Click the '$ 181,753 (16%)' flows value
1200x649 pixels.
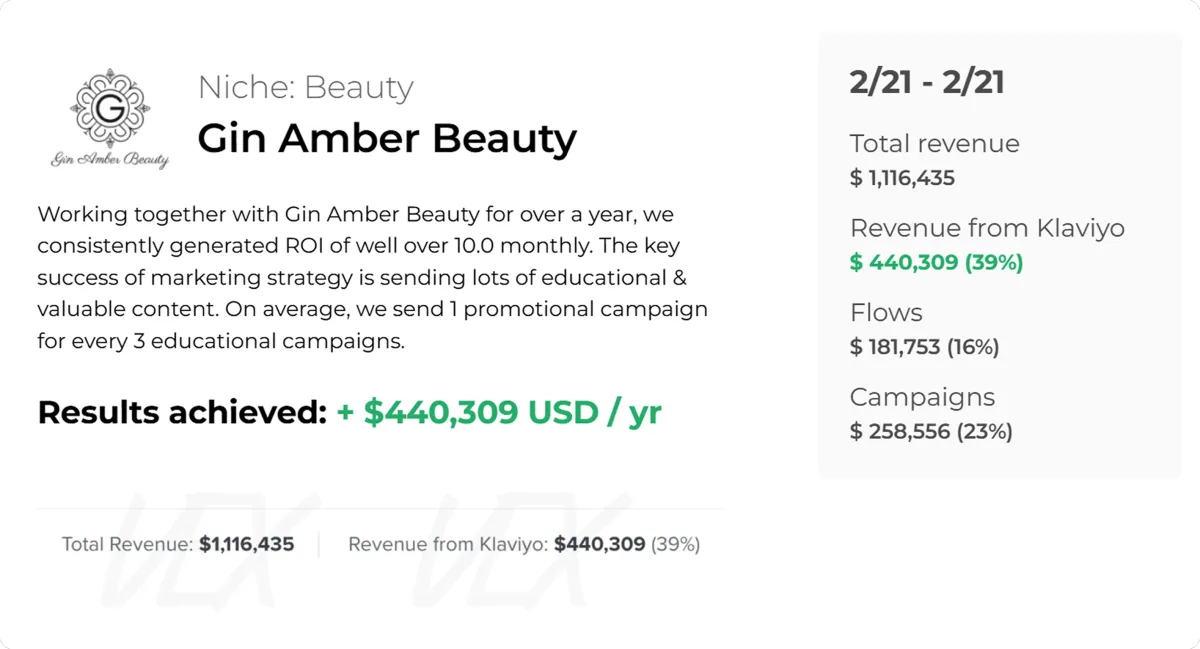[924, 347]
